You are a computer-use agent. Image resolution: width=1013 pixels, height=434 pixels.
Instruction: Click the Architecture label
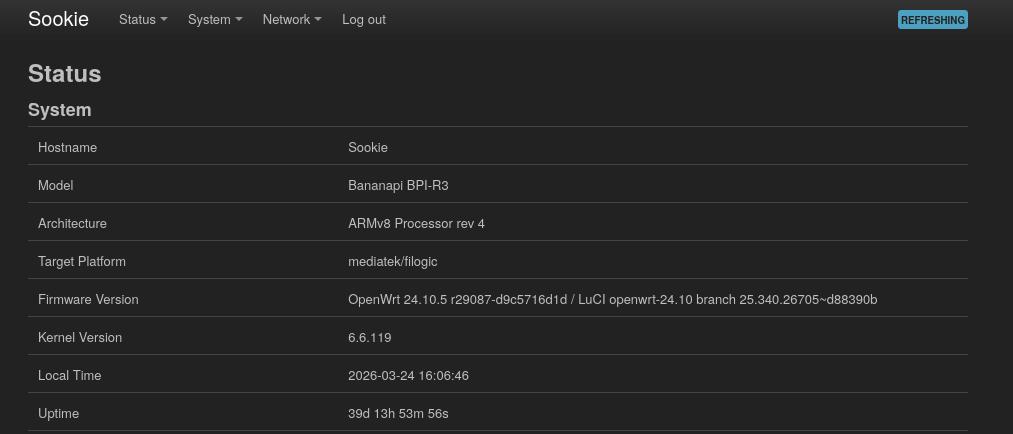pos(72,223)
